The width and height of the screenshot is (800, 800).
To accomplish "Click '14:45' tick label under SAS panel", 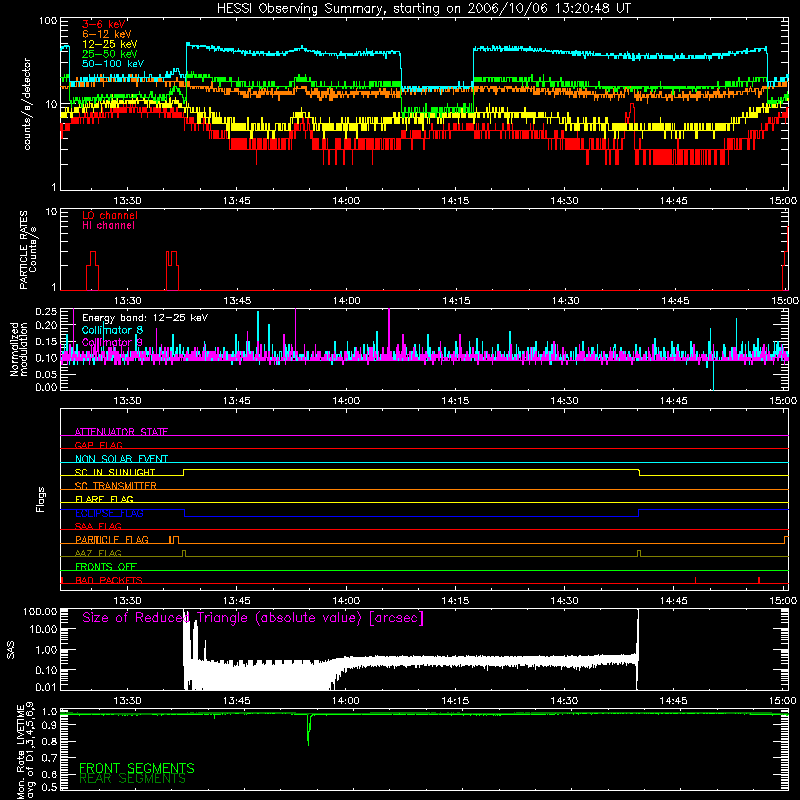I will [x=673, y=701].
